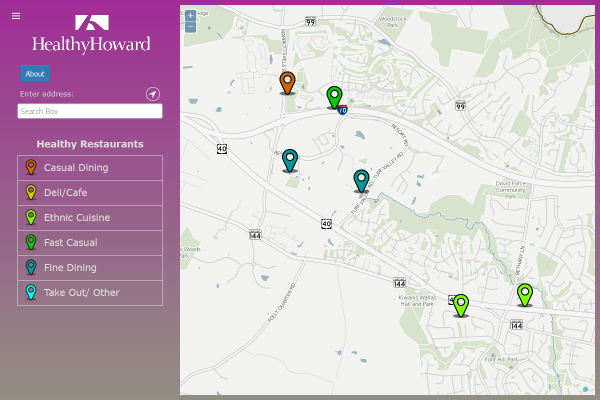Viewport: 600px width, 400px height.
Task: Click the teal pin icon in Fine Dining row
Action: [x=31, y=267]
